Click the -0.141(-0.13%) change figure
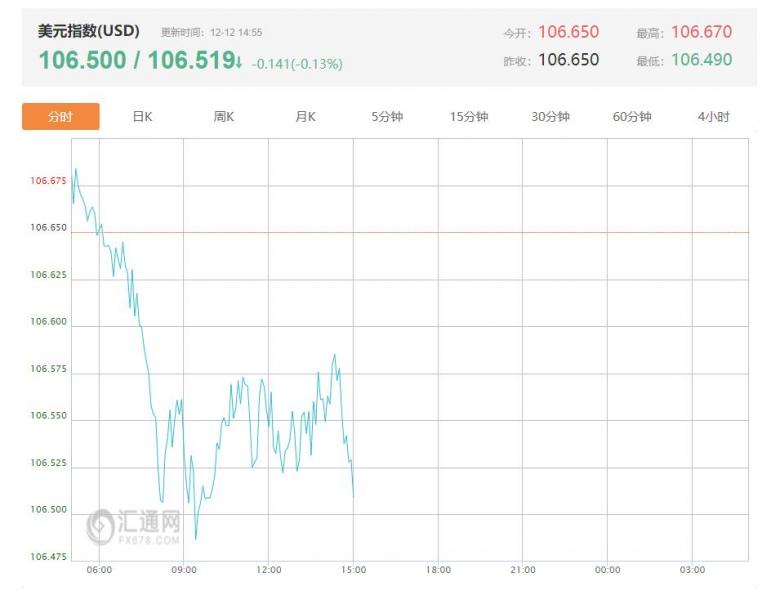 point(297,64)
